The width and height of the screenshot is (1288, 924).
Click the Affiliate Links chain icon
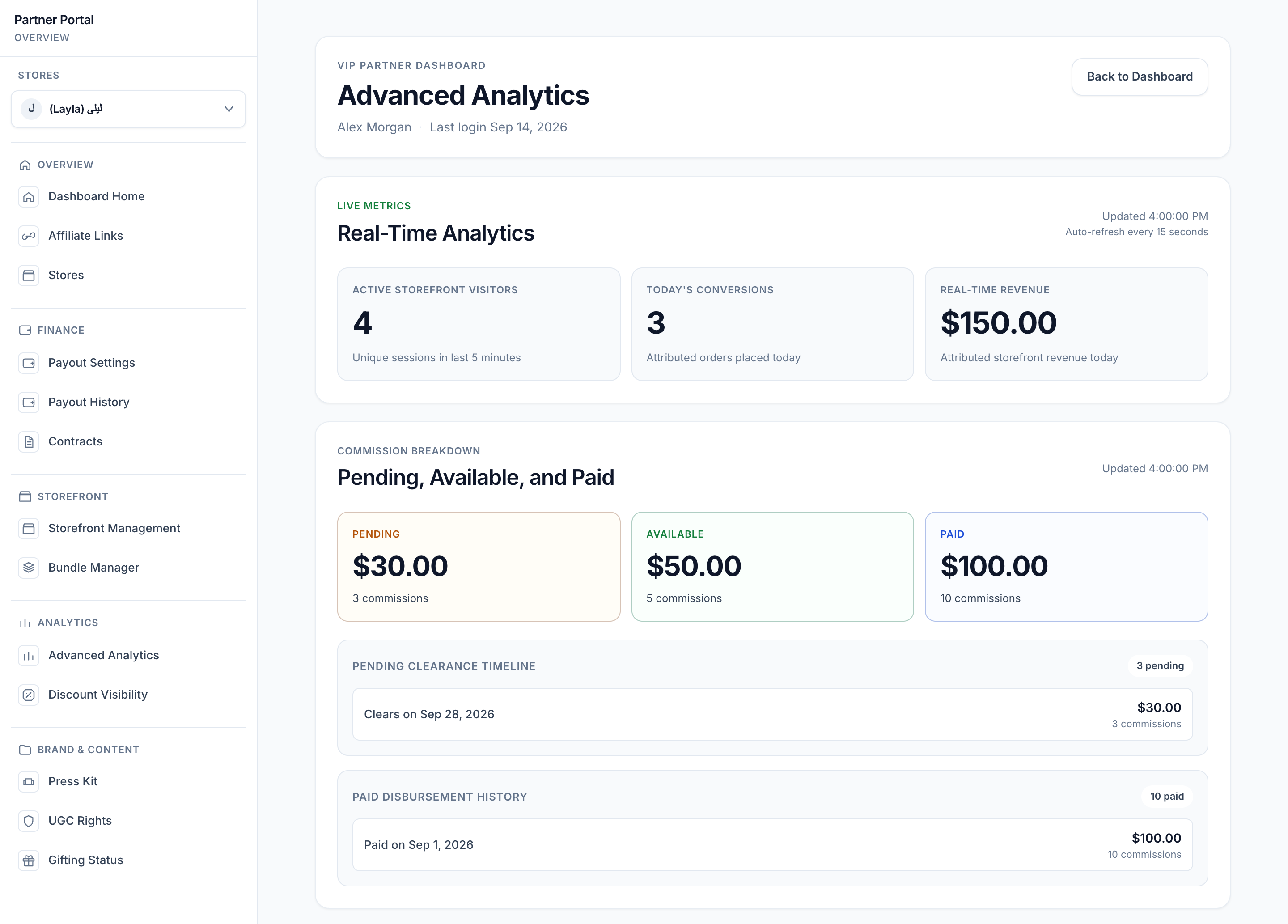click(x=28, y=236)
